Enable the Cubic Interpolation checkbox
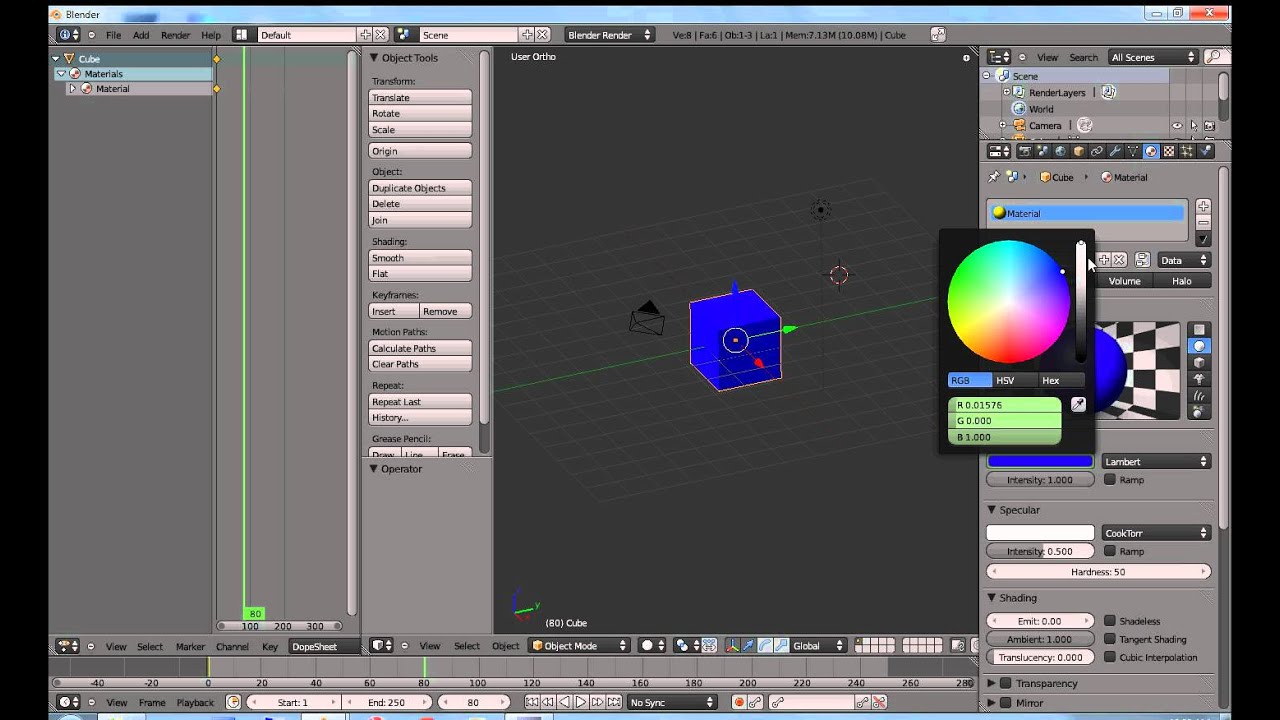Image resolution: width=1280 pixels, height=720 pixels. click(1110, 657)
